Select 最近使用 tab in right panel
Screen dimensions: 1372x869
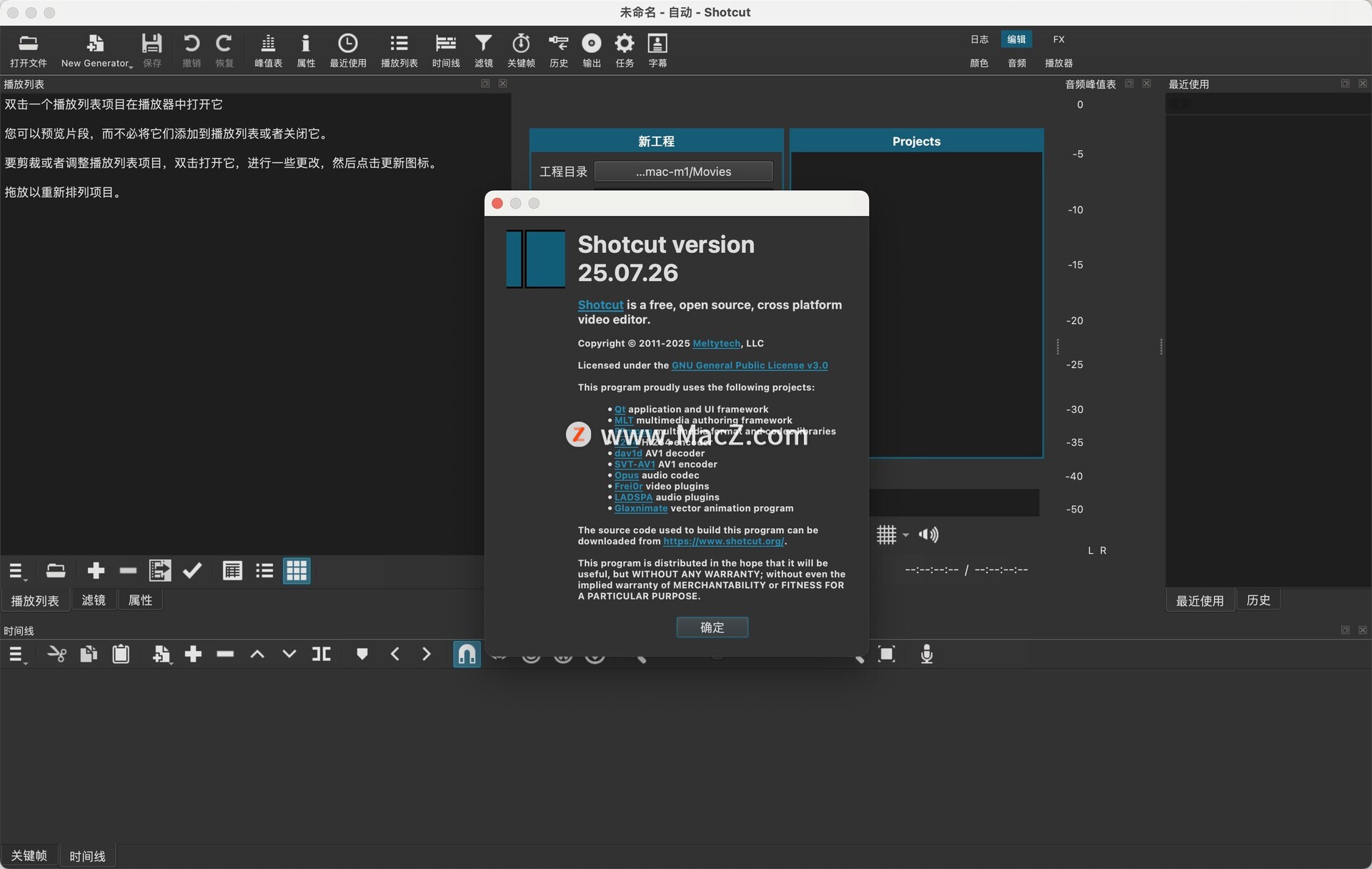[1200, 600]
